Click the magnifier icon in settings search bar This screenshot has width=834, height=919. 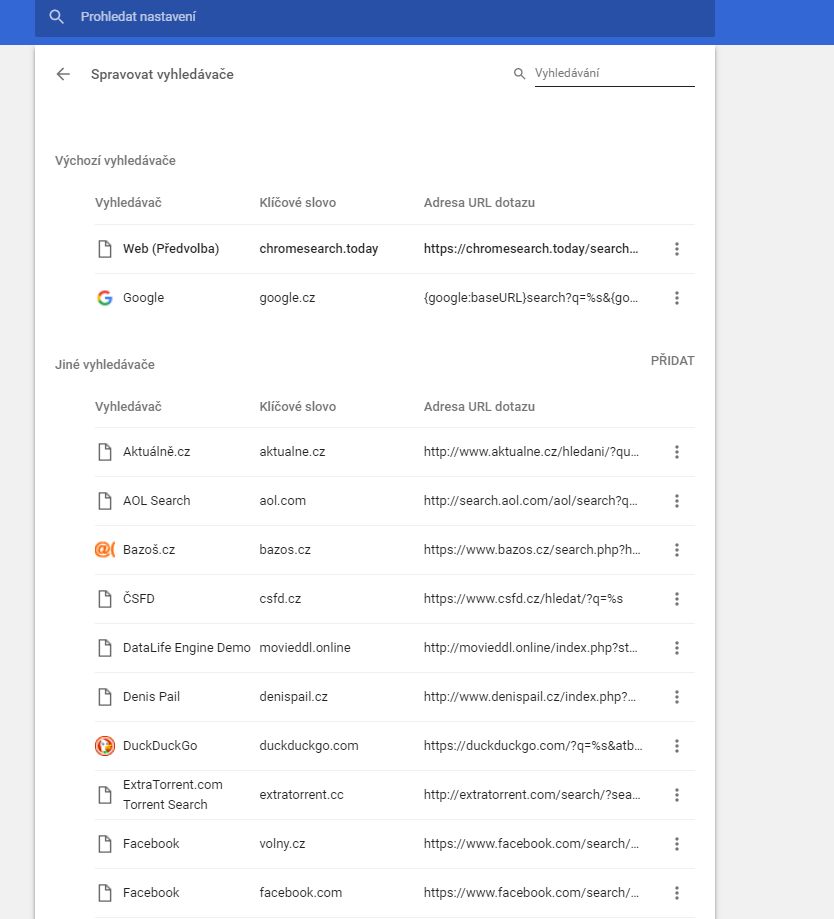[x=56, y=16]
